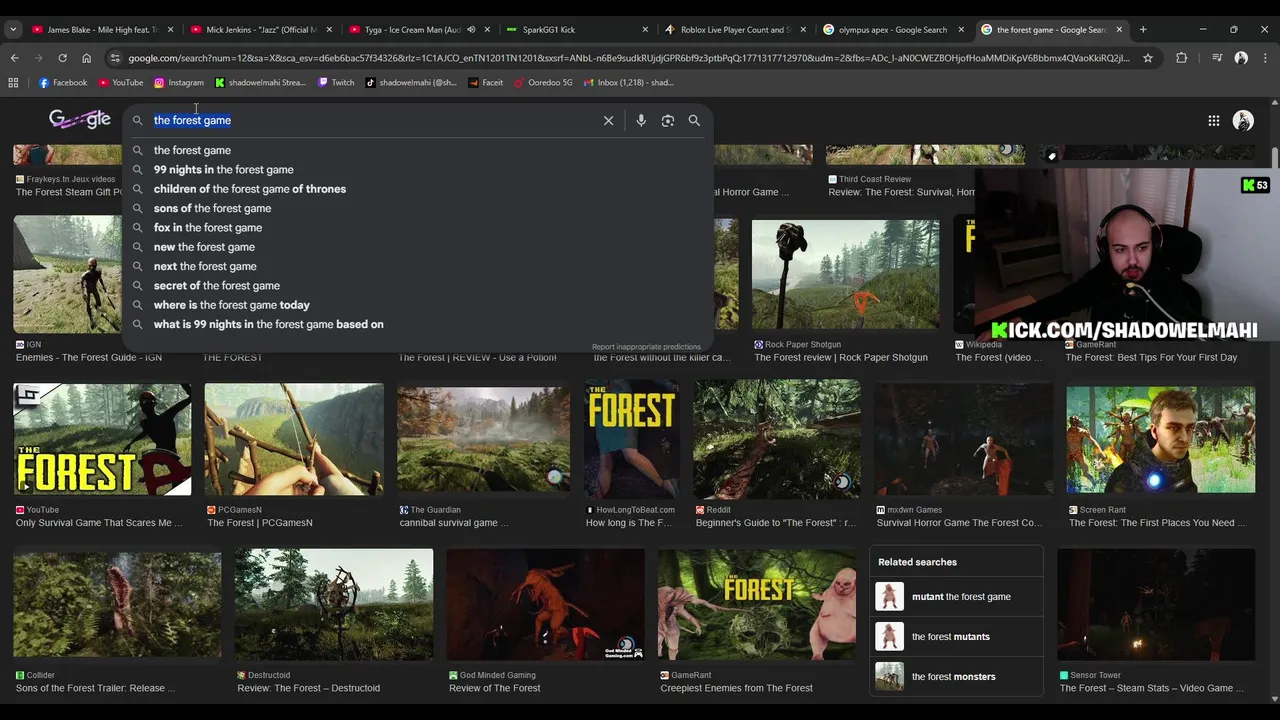Open the bookmarks bar apps grid icon

[x=13, y=83]
